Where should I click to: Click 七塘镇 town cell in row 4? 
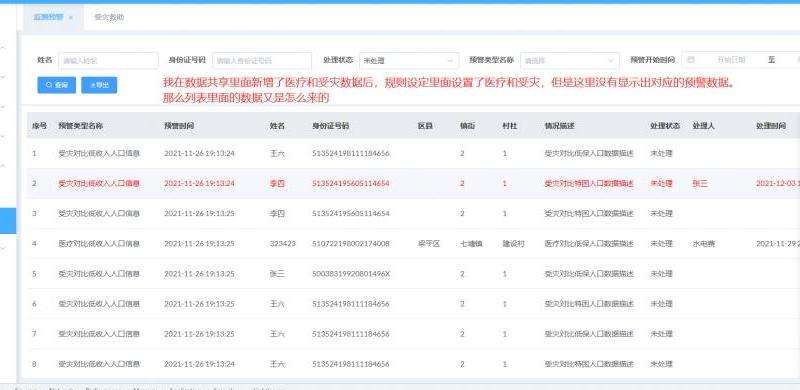click(471, 243)
